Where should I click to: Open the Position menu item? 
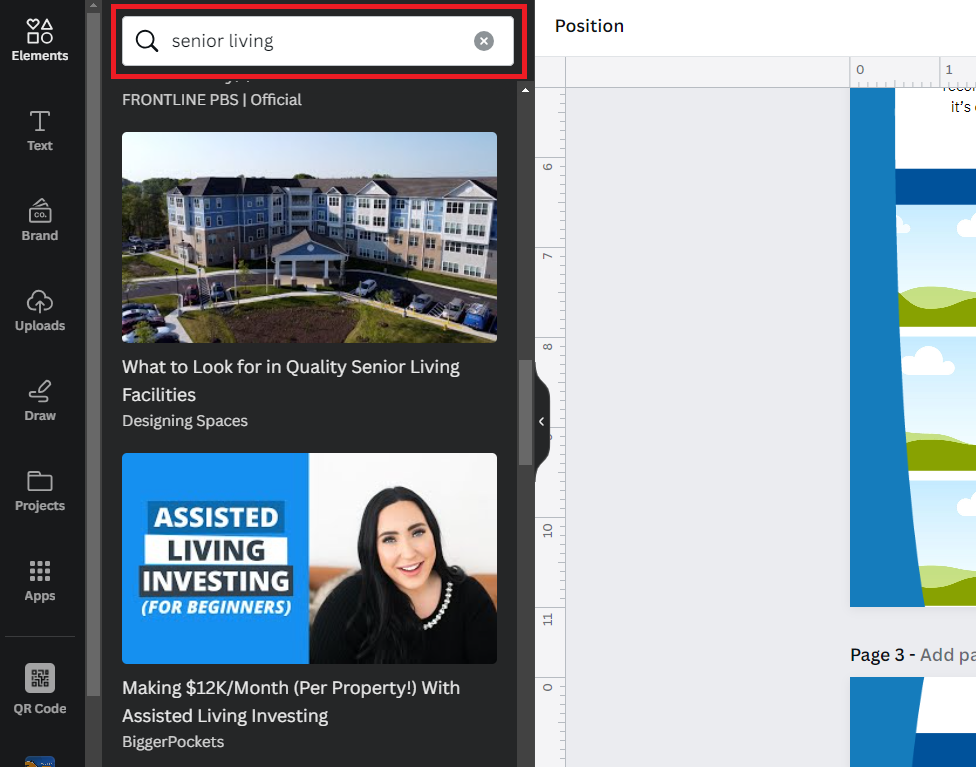click(x=589, y=26)
